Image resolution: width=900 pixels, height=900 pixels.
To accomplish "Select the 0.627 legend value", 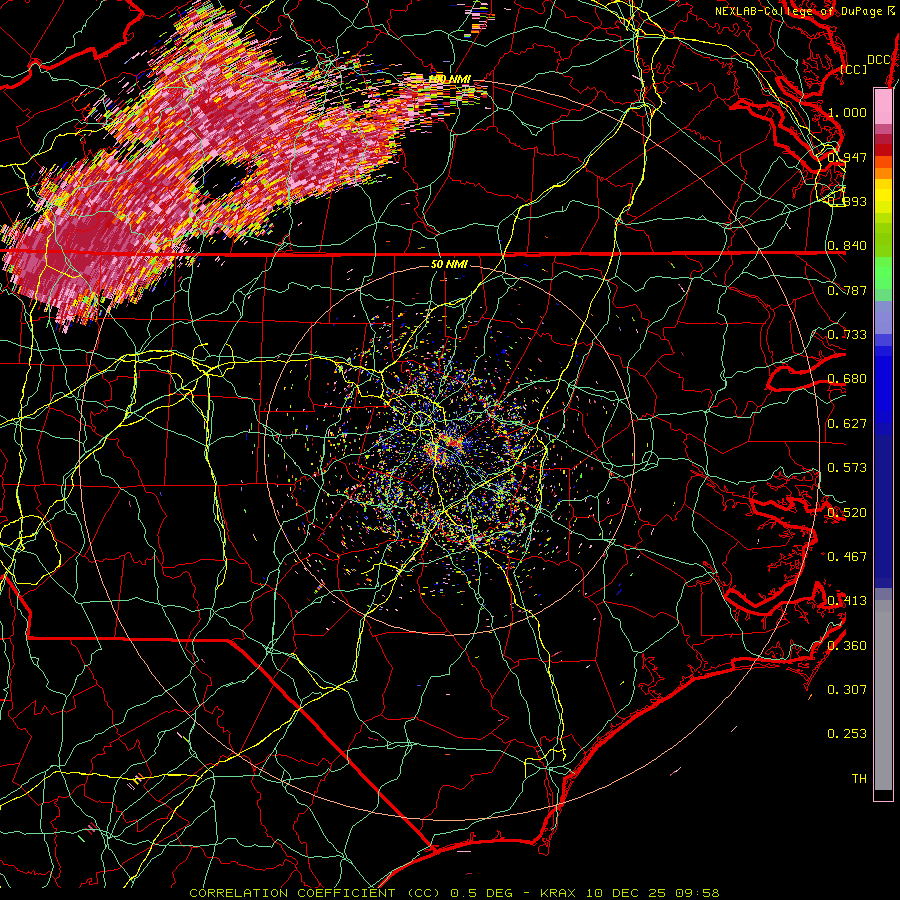I will click(x=847, y=423).
